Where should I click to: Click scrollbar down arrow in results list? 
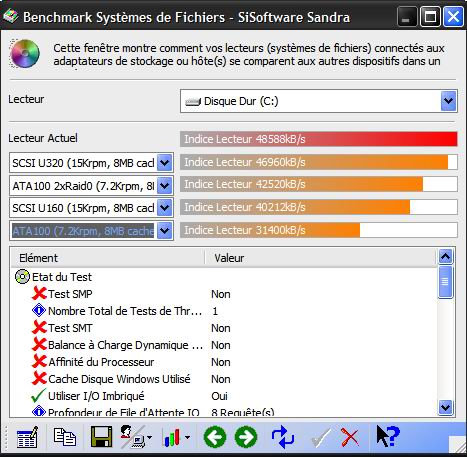click(446, 407)
